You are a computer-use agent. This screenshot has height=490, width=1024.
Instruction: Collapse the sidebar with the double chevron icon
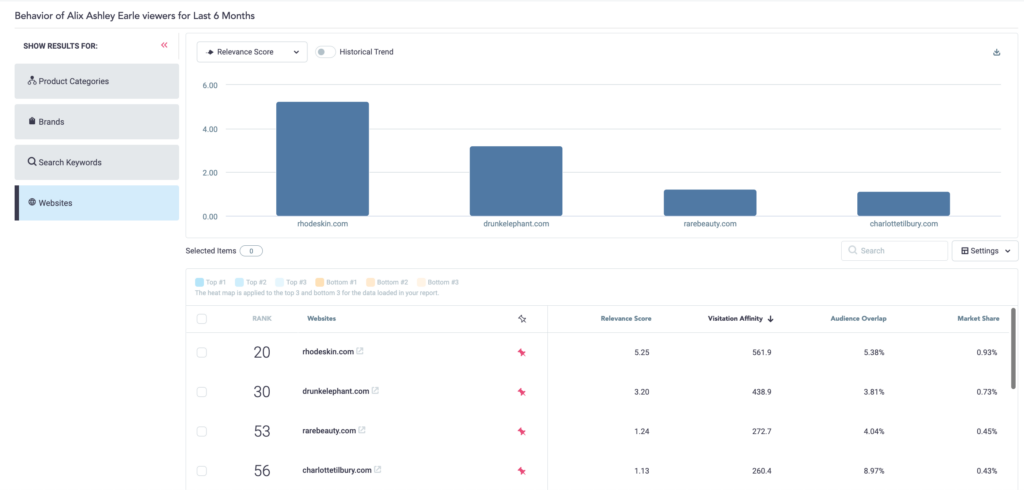pos(164,46)
